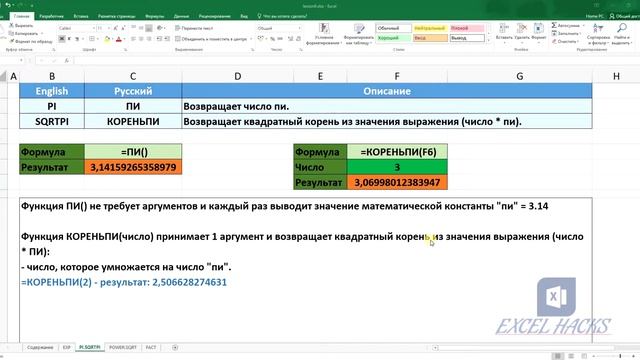Viewport: 640px width, 360px height.
Task: Switch to page layout view in status bar
Action: pos(571,356)
